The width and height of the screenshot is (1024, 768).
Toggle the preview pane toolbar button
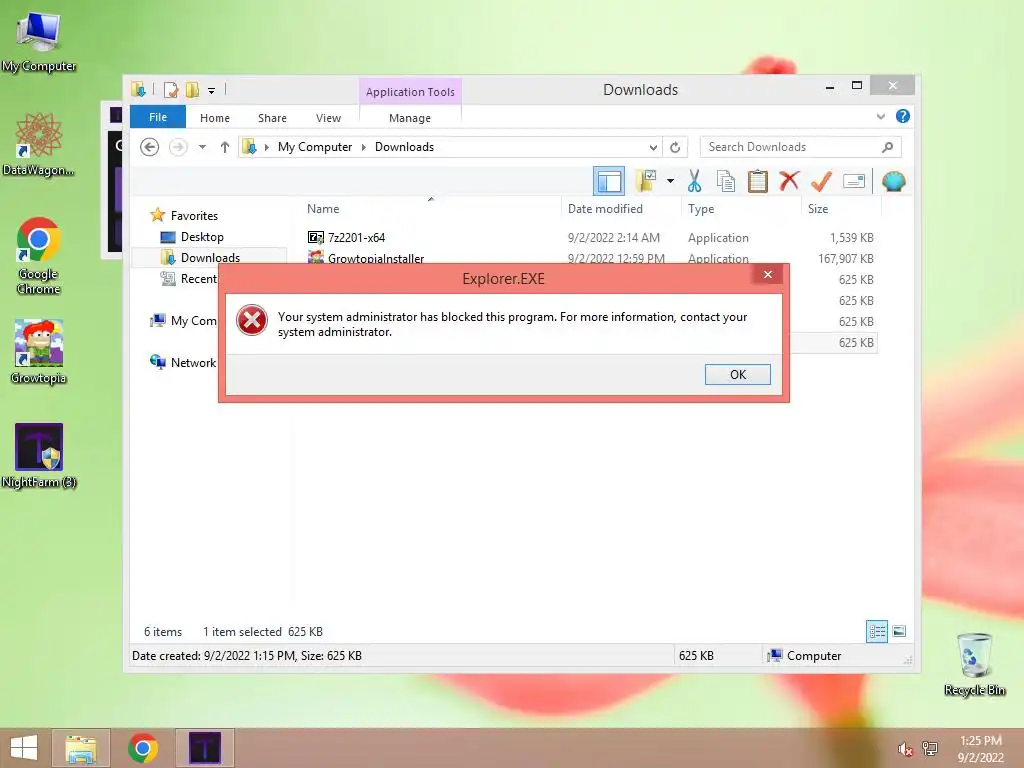pyautogui.click(x=609, y=181)
